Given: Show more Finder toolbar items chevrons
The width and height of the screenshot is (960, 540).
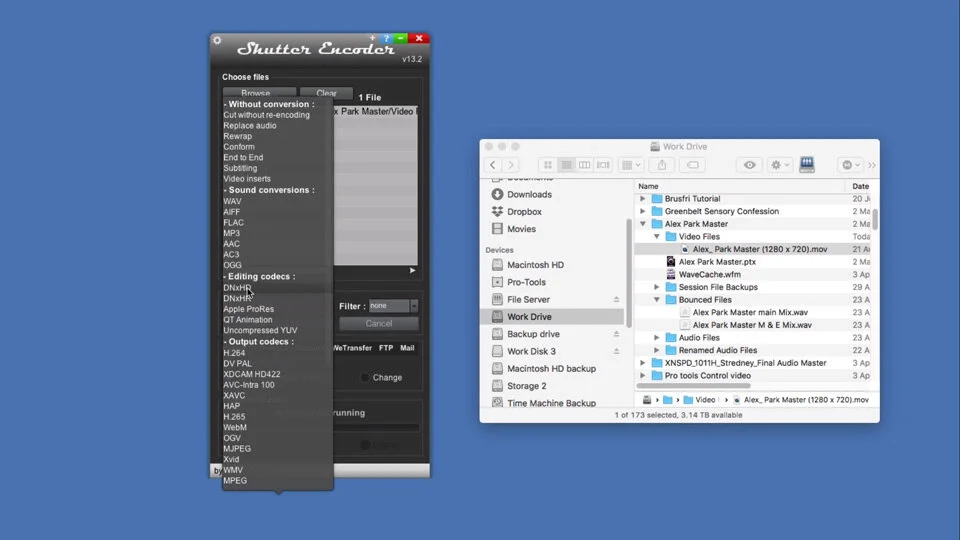Looking at the screenshot, I should tap(871, 165).
